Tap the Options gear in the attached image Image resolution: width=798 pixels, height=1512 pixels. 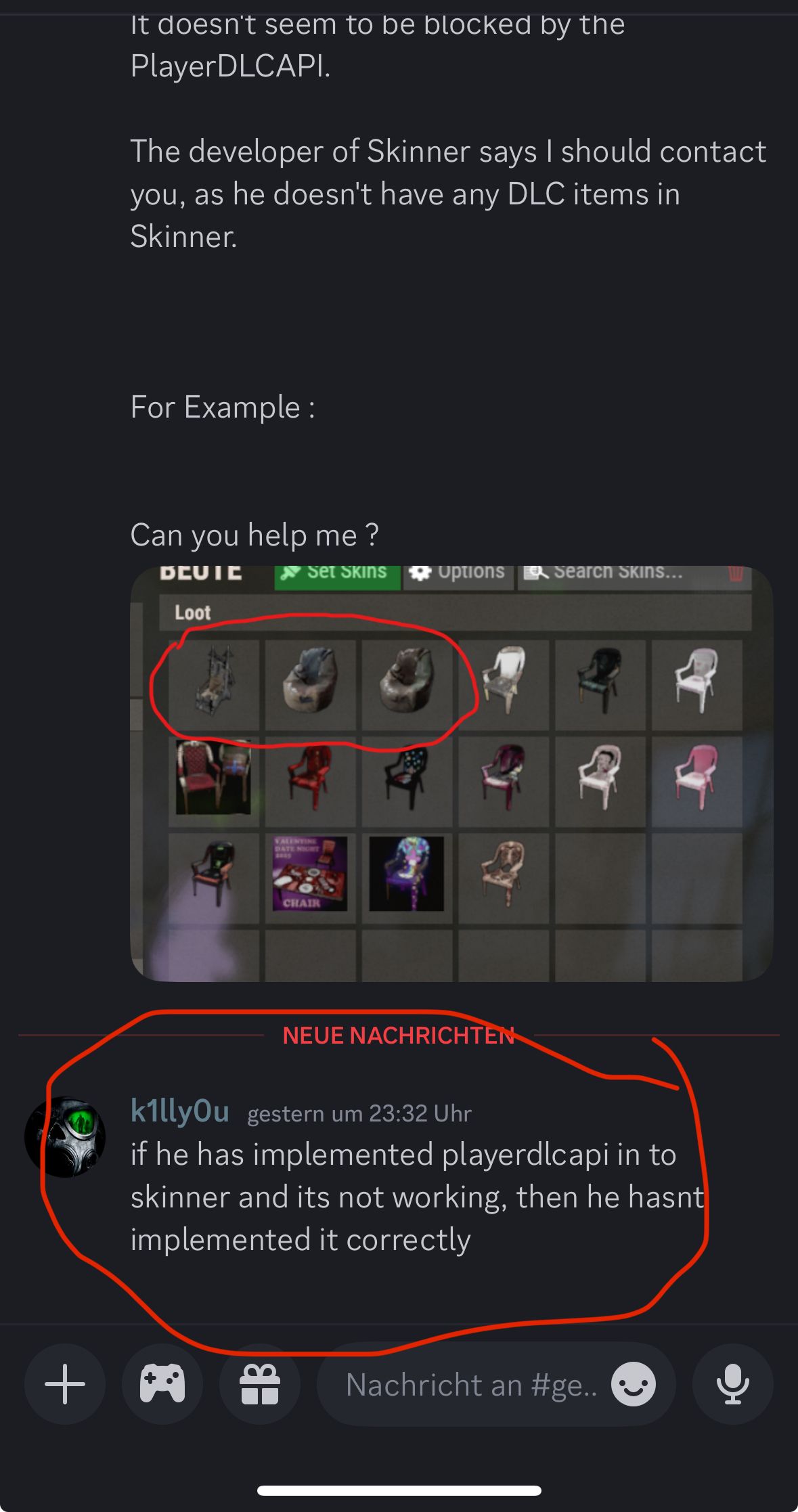[x=458, y=573]
